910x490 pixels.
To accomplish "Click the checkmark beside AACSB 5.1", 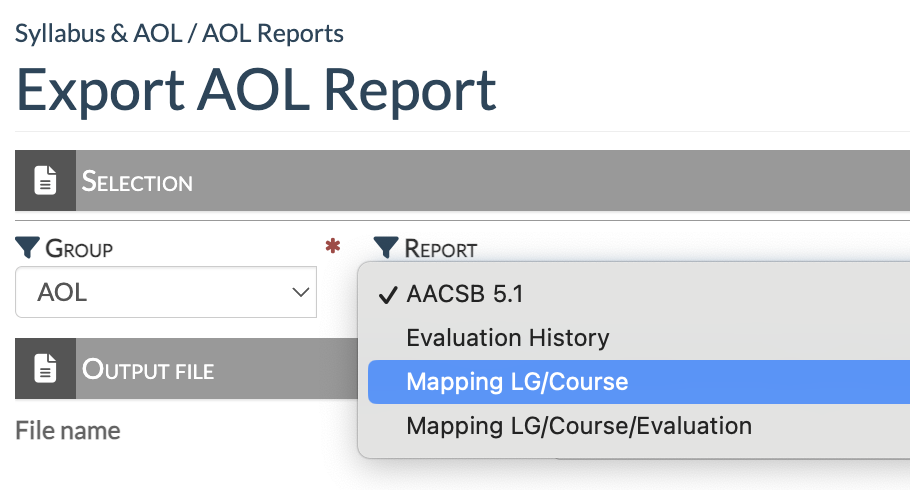I will pyautogui.click(x=387, y=295).
